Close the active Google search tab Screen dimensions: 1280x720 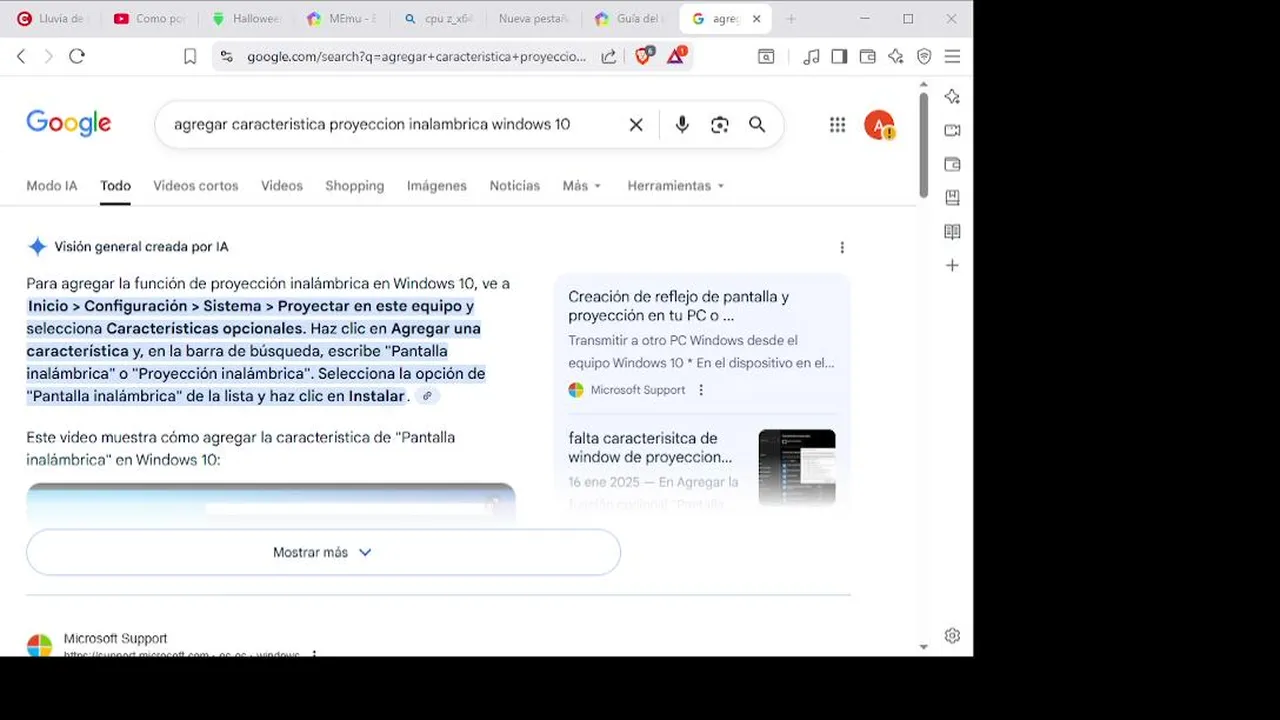[x=757, y=19]
